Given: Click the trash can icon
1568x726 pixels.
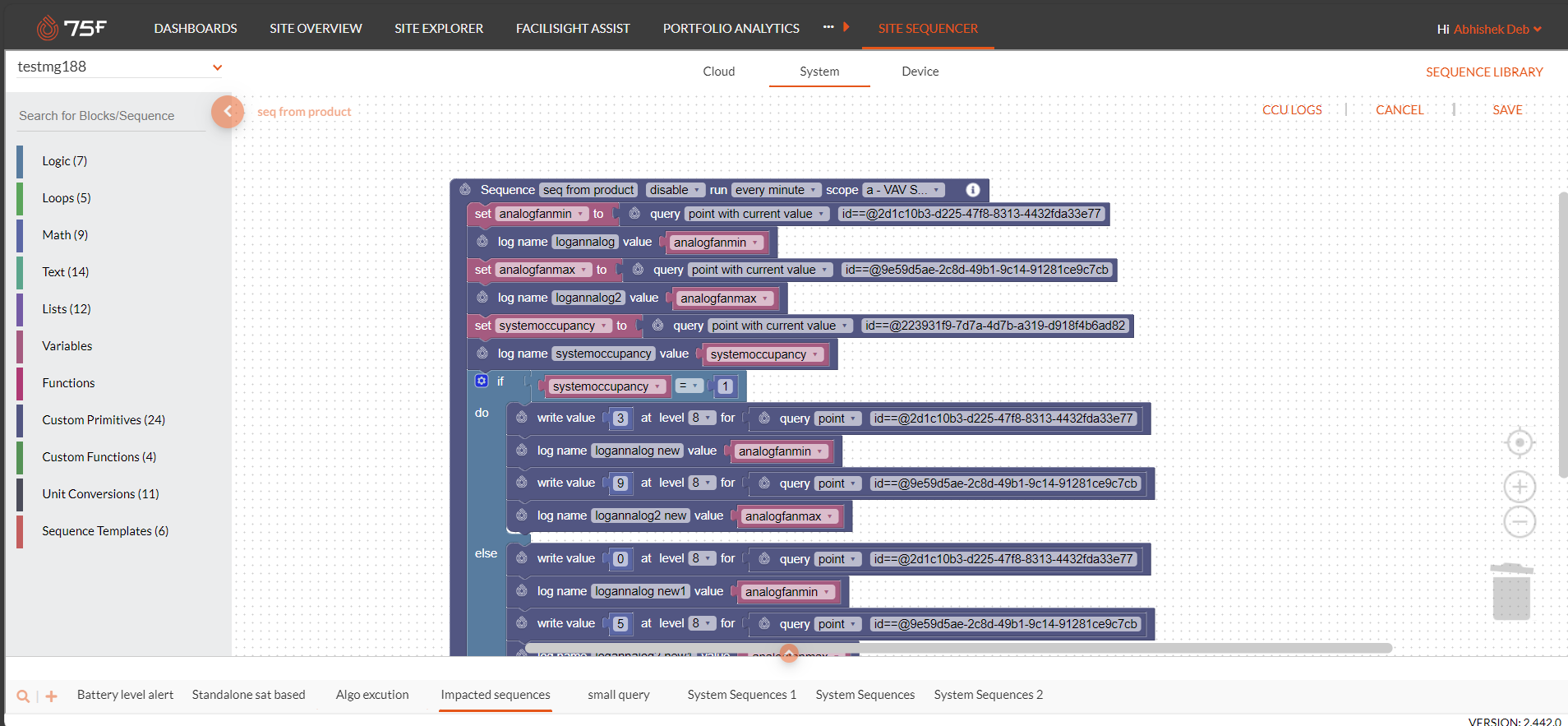Looking at the screenshot, I should point(1511,592).
